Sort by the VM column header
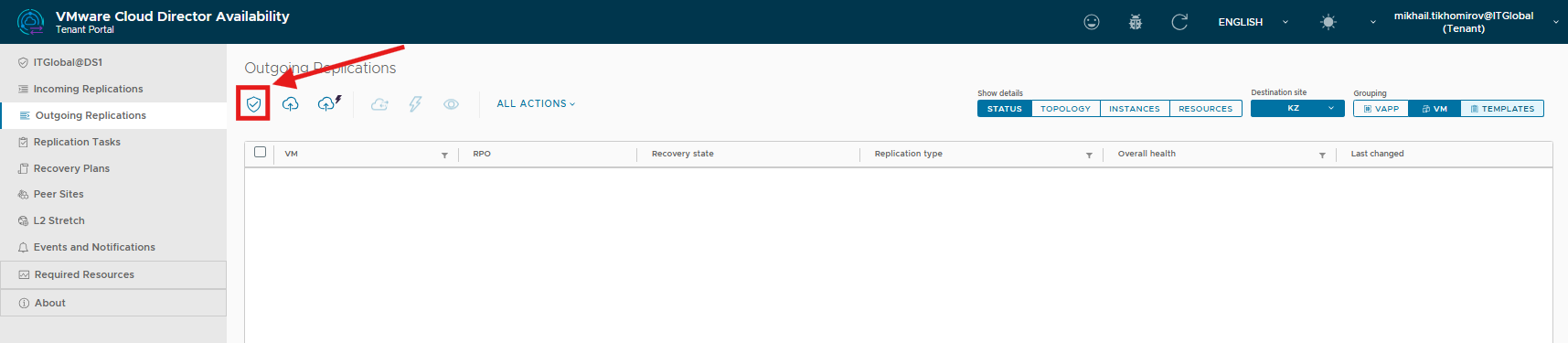The height and width of the screenshot is (343, 1568). click(292, 154)
